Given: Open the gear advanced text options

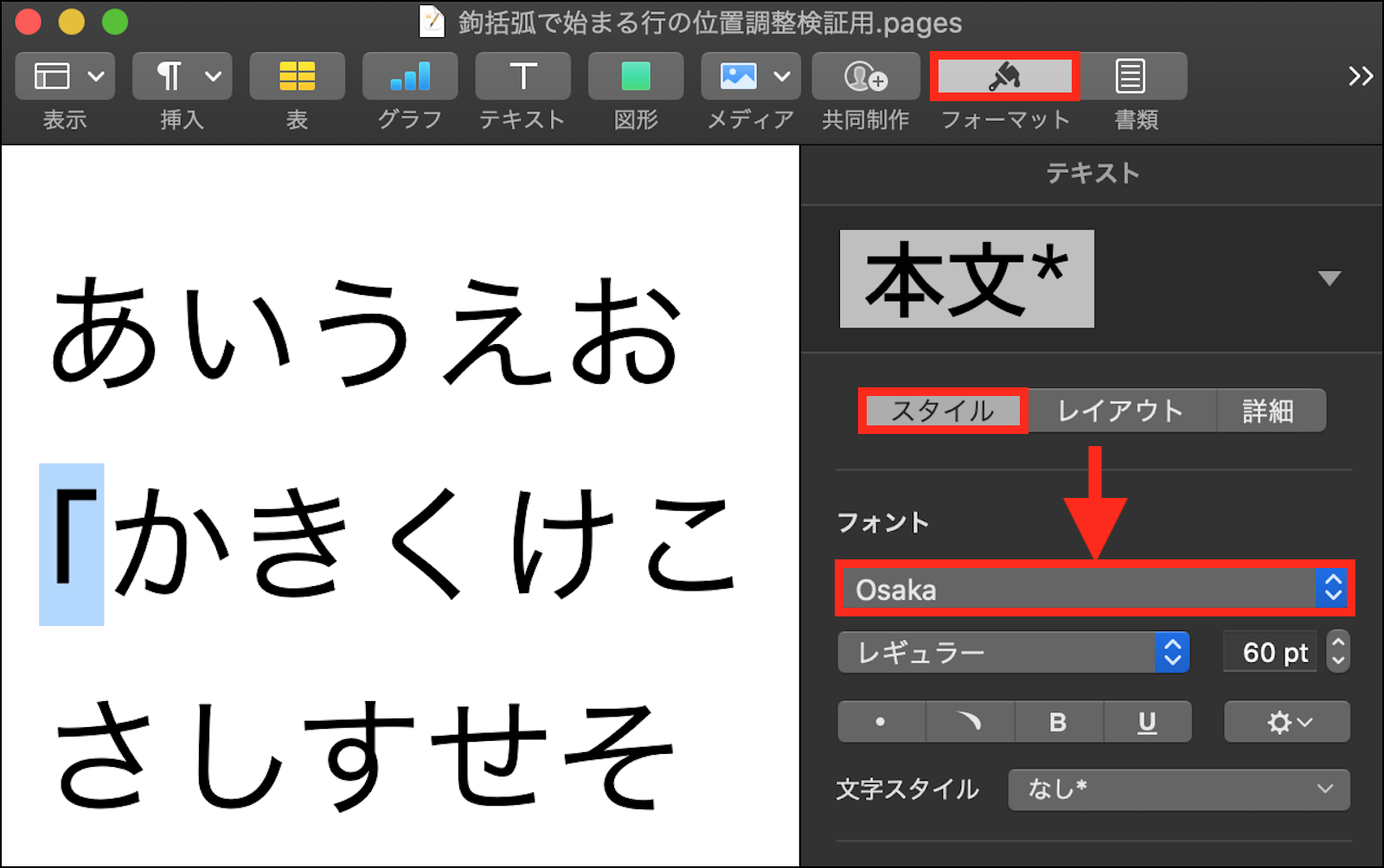Looking at the screenshot, I should (x=1286, y=722).
